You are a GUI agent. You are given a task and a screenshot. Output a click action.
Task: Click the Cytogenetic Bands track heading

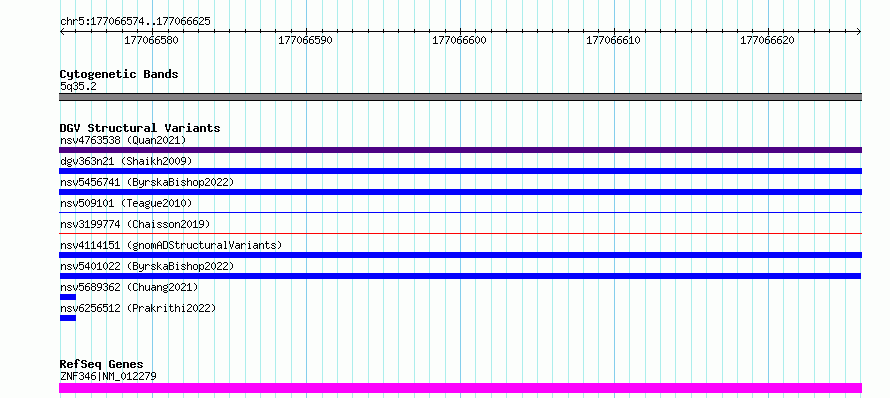(119, 74)
